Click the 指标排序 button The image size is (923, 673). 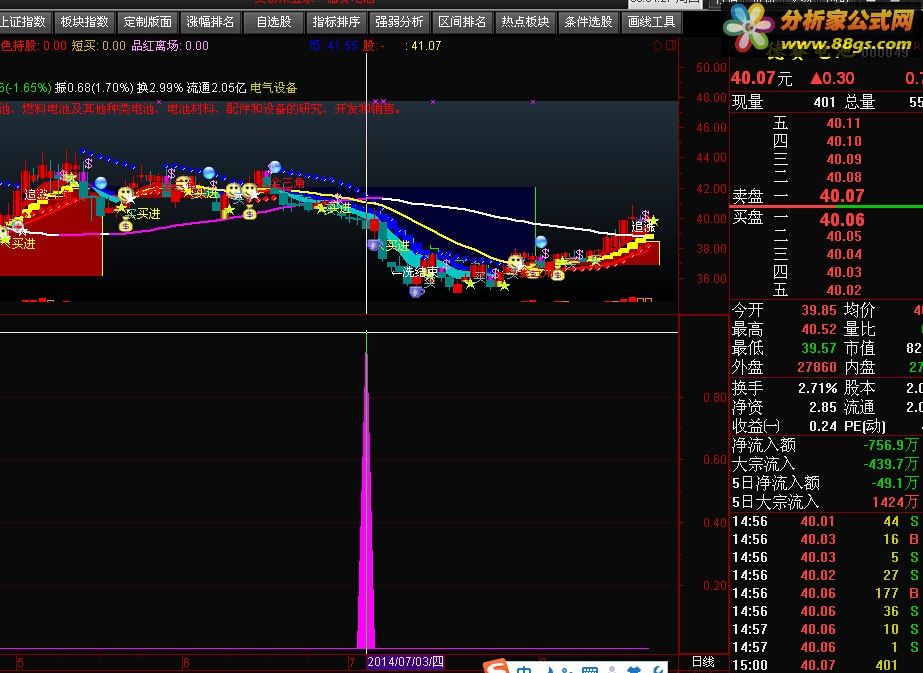pos(337,22)
